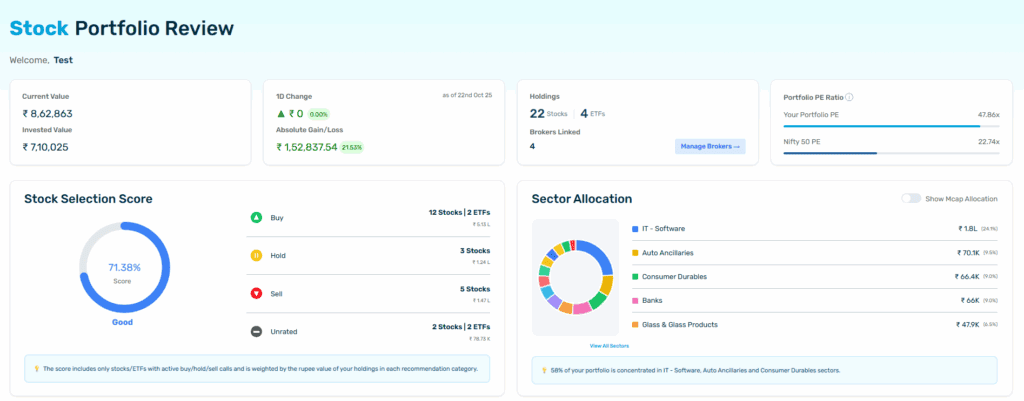Select the IT - Software blue color swatch

pyautogui.click(x=635, y=229)
